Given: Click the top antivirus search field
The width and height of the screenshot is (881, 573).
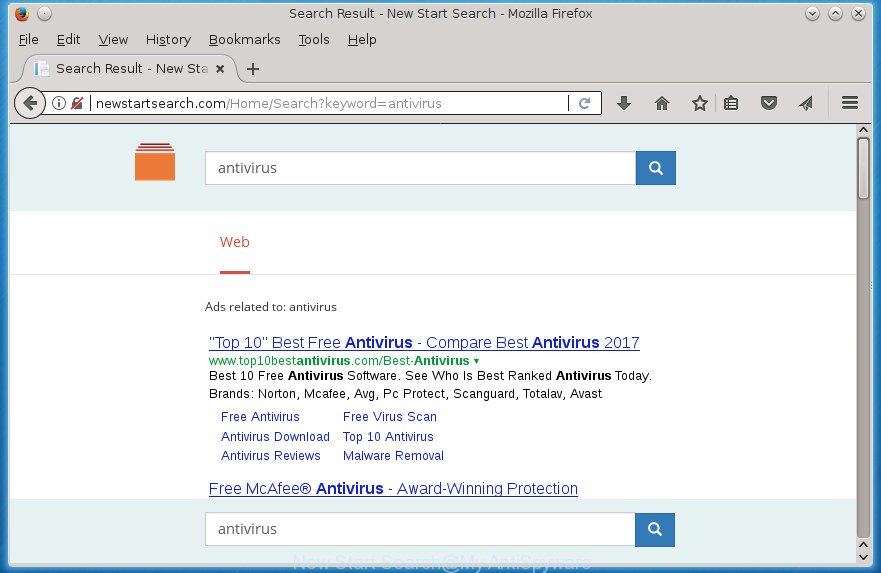Looking at the screenshot, I should (x=420, y=168).
